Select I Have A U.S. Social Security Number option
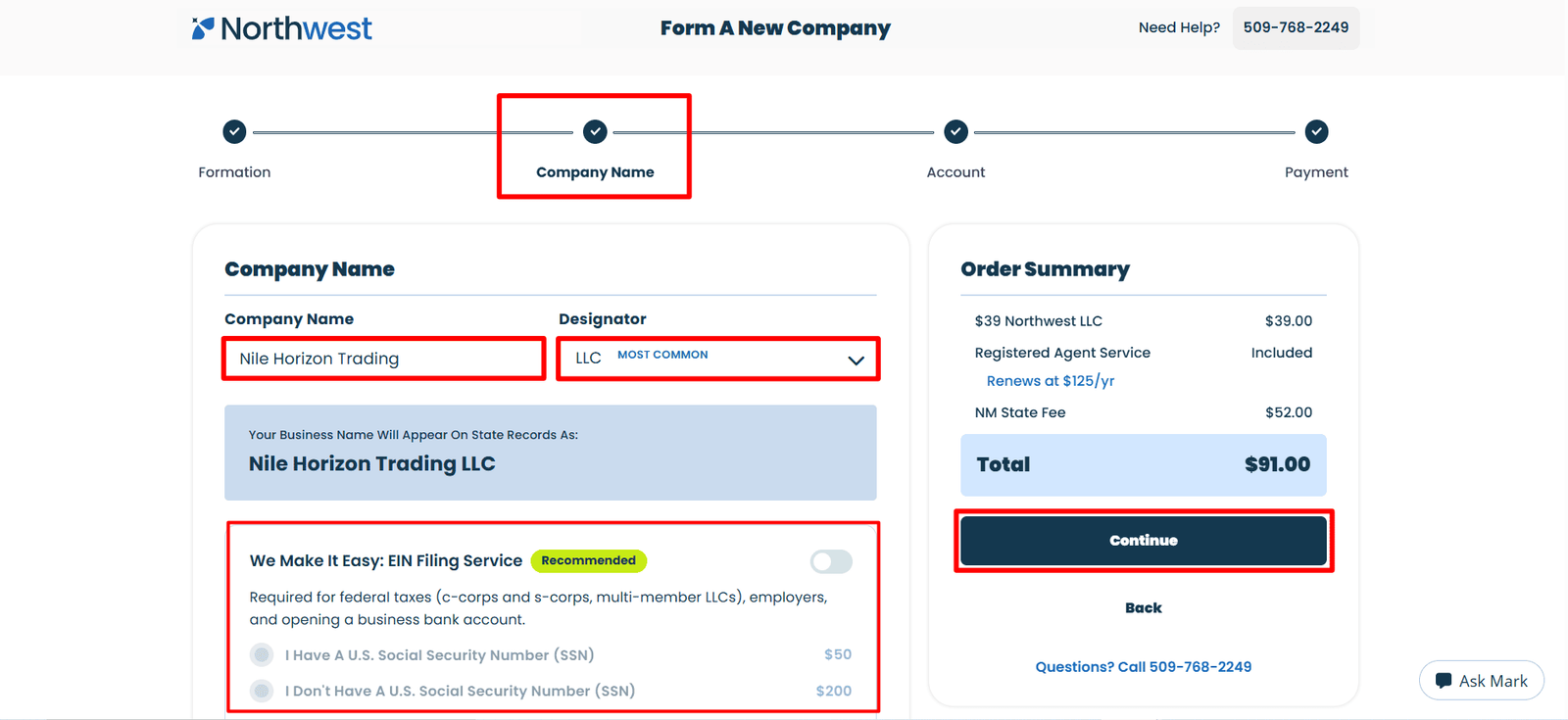The image size is (1568, 720). [262, 654]
